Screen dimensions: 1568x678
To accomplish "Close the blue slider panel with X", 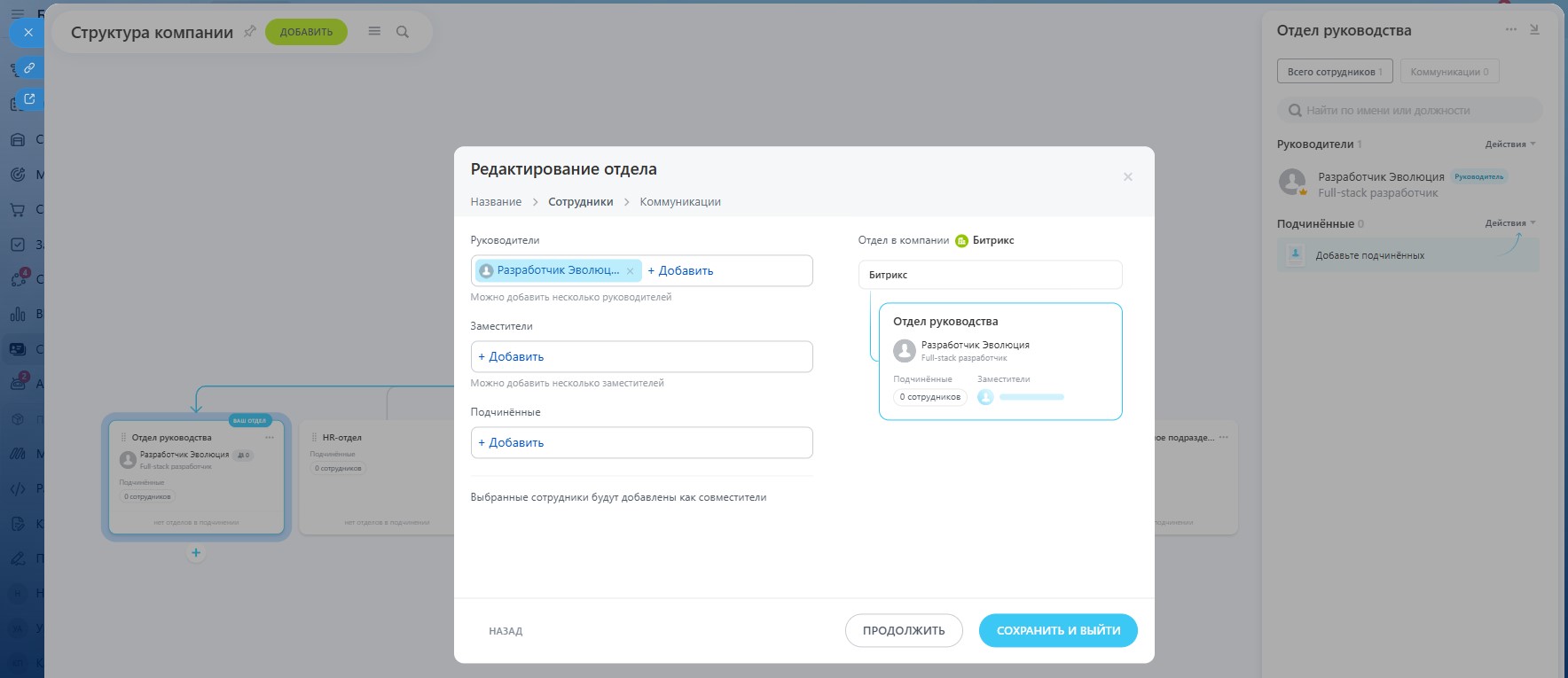I will 28,32.
